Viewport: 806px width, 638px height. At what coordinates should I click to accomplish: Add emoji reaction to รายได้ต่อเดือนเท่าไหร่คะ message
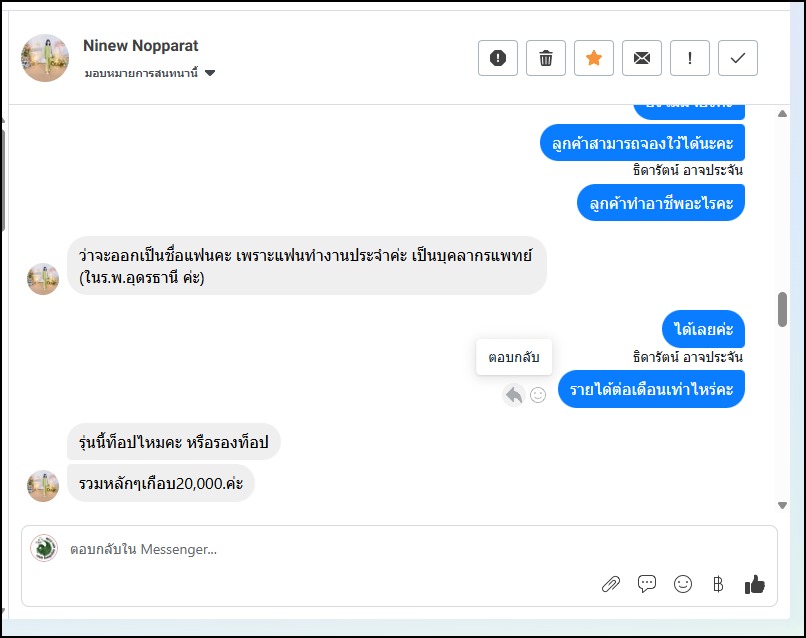[538, 395]
